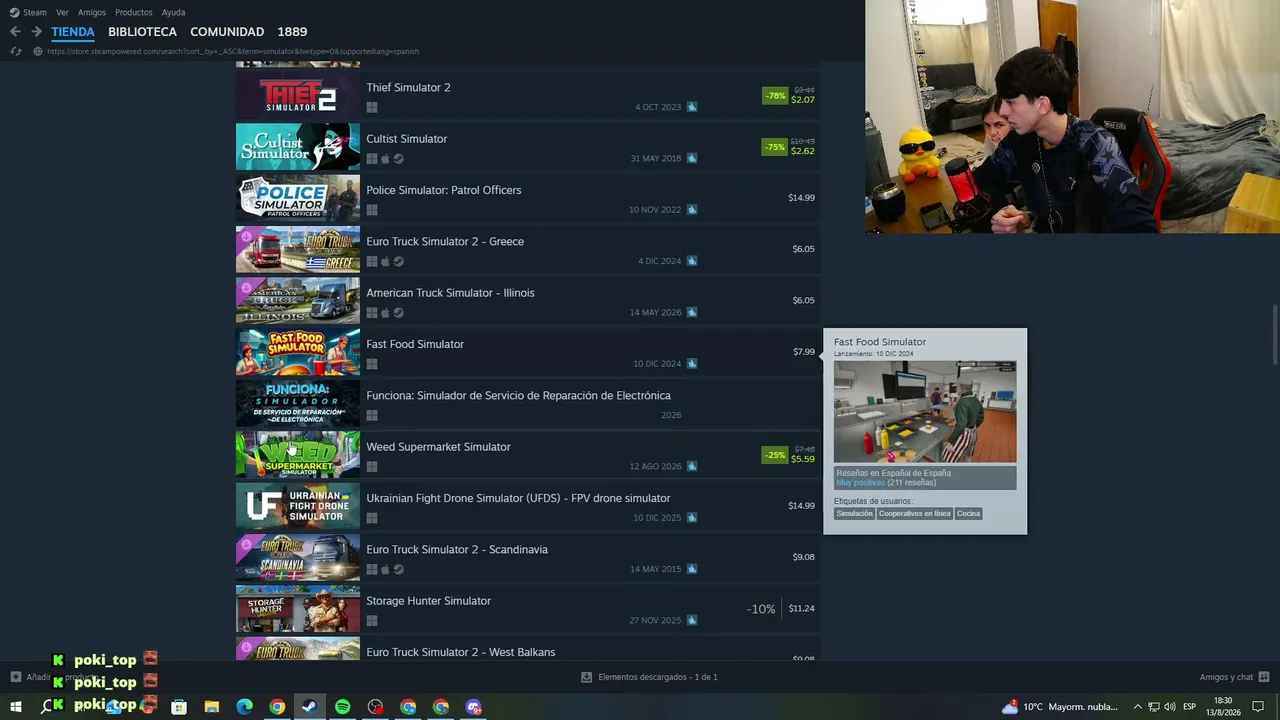The width and height of the screenshot is (1280, 720).
Task: Open downloads status Elementos descargados
Action: coord(650,677)
